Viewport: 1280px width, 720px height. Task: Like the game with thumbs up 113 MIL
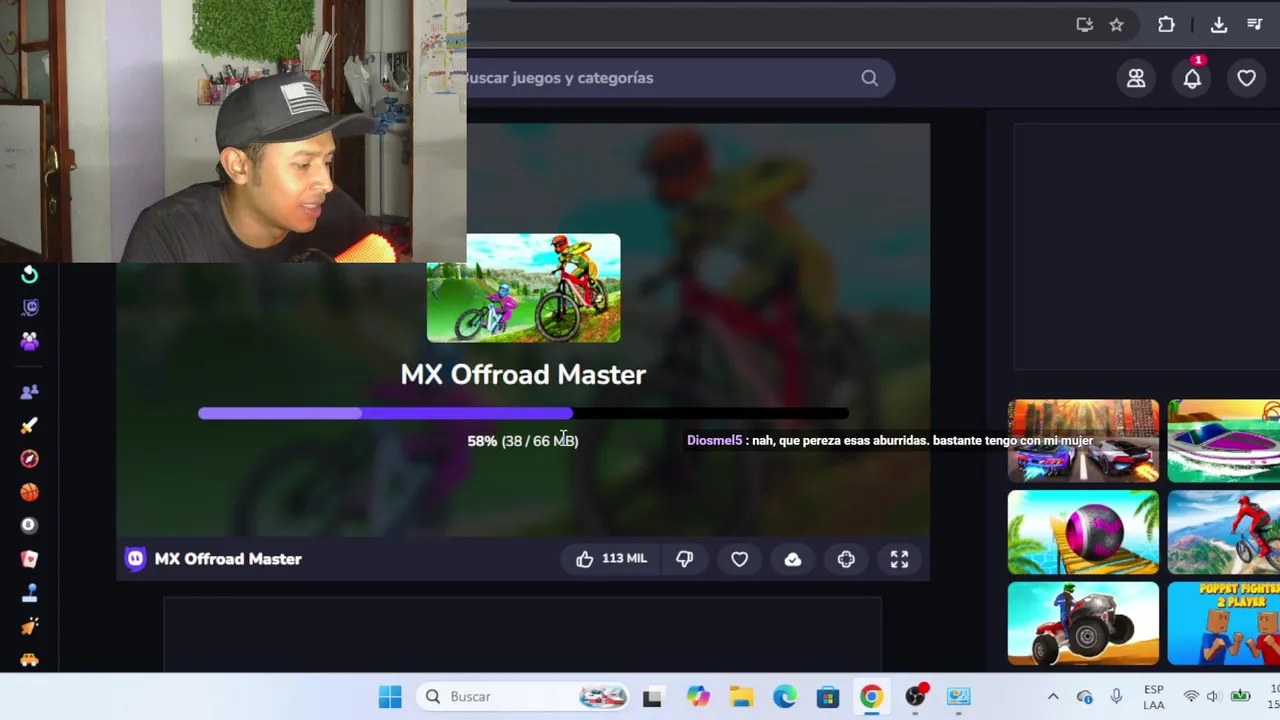click(611, 559)
